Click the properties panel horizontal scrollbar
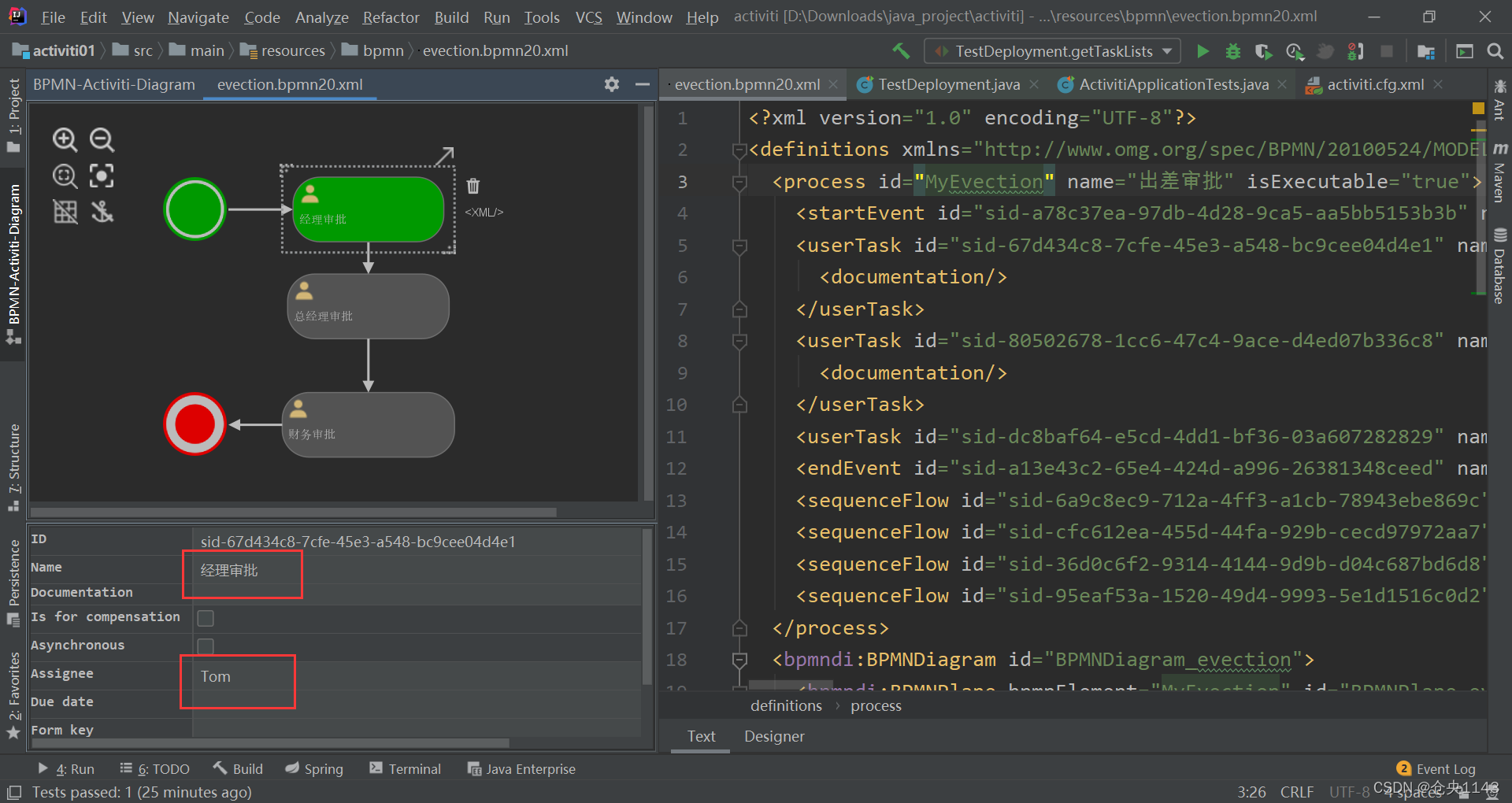The width and height of the screenshot is (1512, 803). click(x=269, y=743)
